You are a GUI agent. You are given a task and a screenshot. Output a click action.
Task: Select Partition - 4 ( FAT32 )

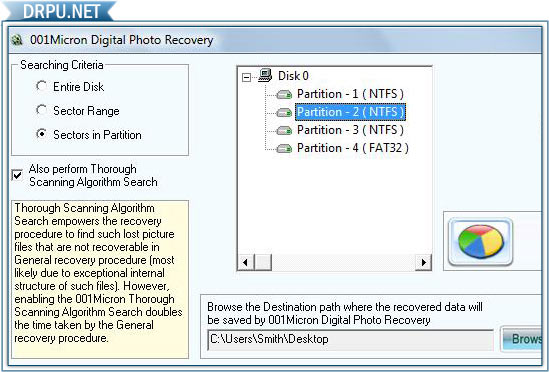tap(353, 148)
